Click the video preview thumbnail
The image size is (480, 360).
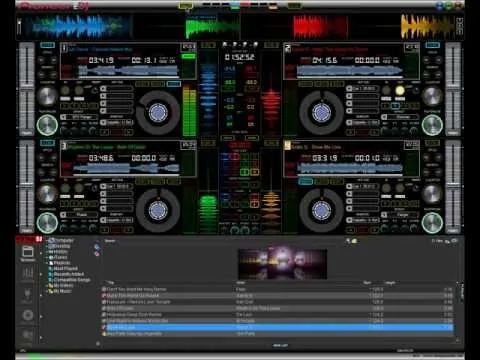[x=282, y=264]
